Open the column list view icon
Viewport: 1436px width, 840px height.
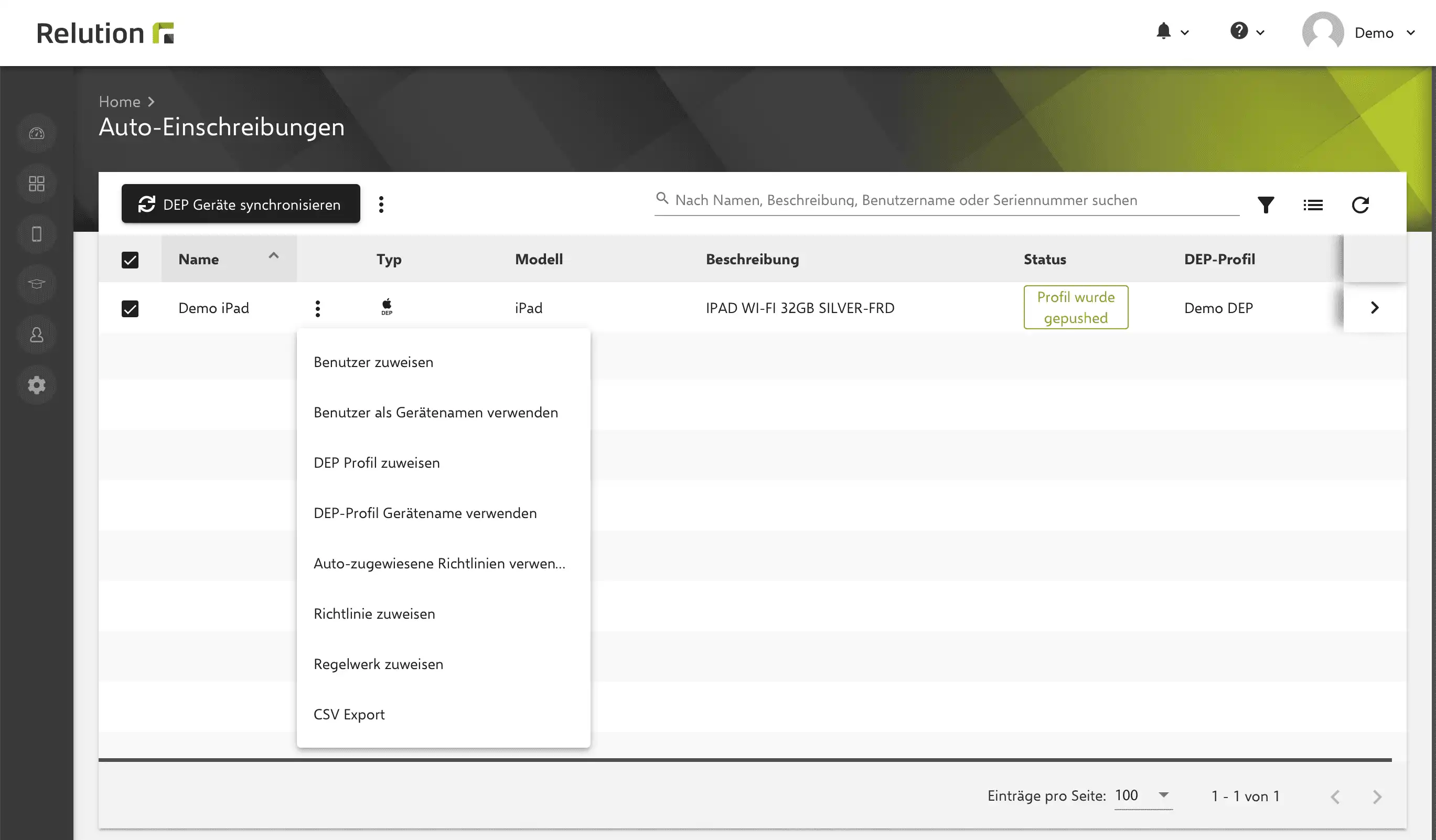coord(1313,204)
